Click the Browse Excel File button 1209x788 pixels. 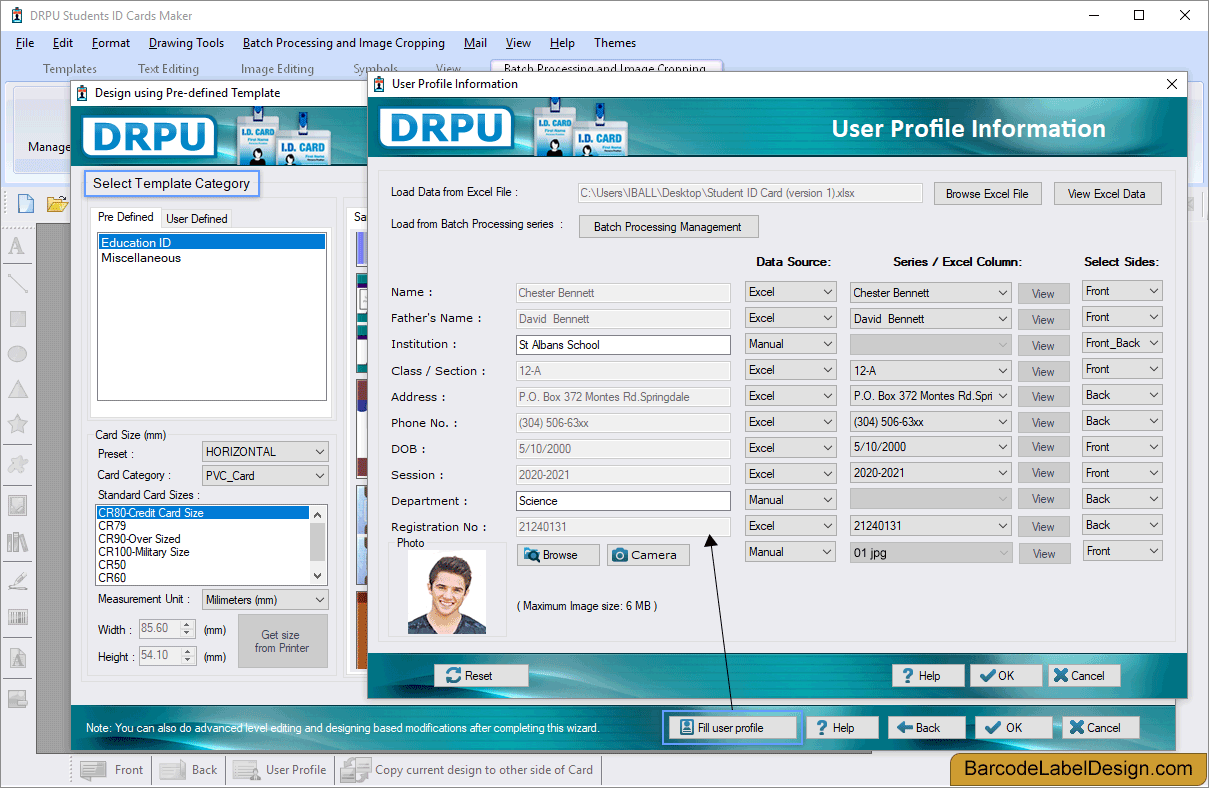pos(987,193)
